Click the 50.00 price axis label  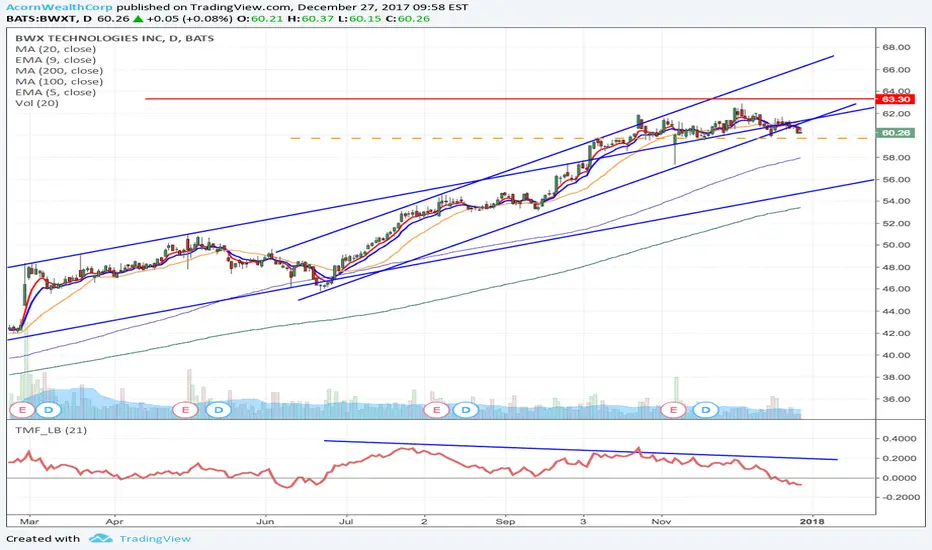(x=896, y=245)
